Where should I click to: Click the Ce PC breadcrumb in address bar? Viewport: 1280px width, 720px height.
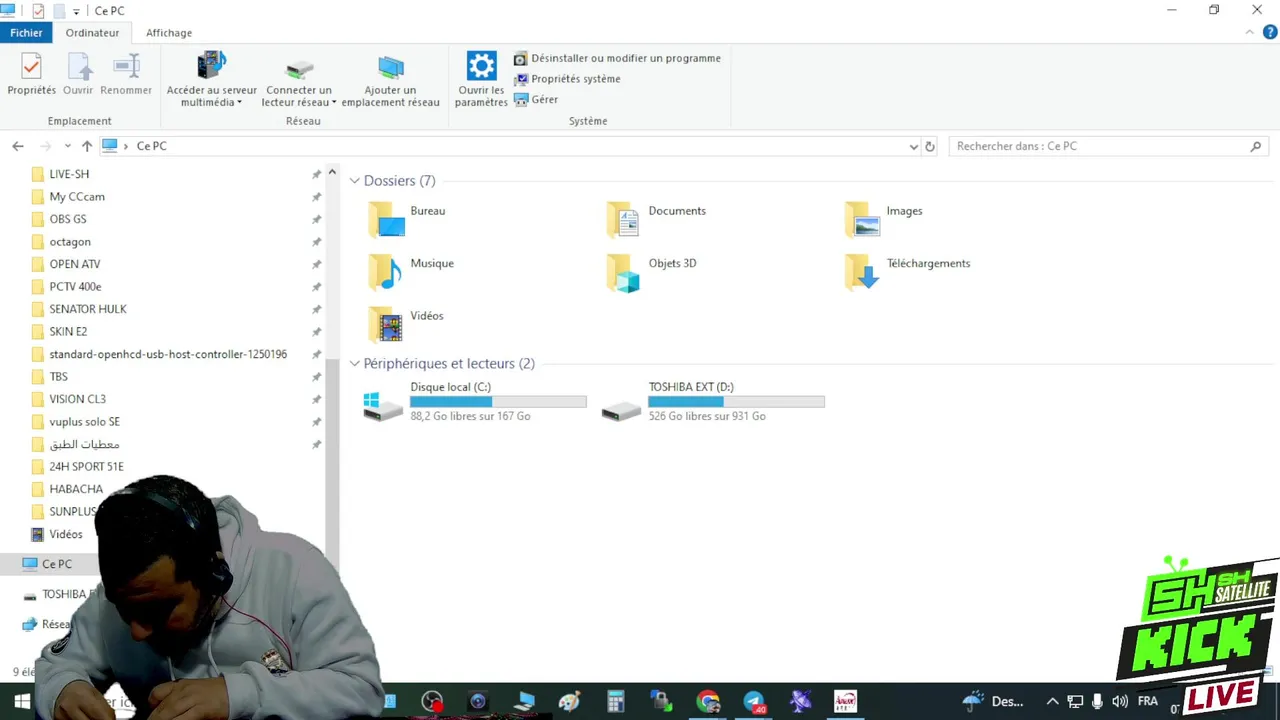click(152, 146)
